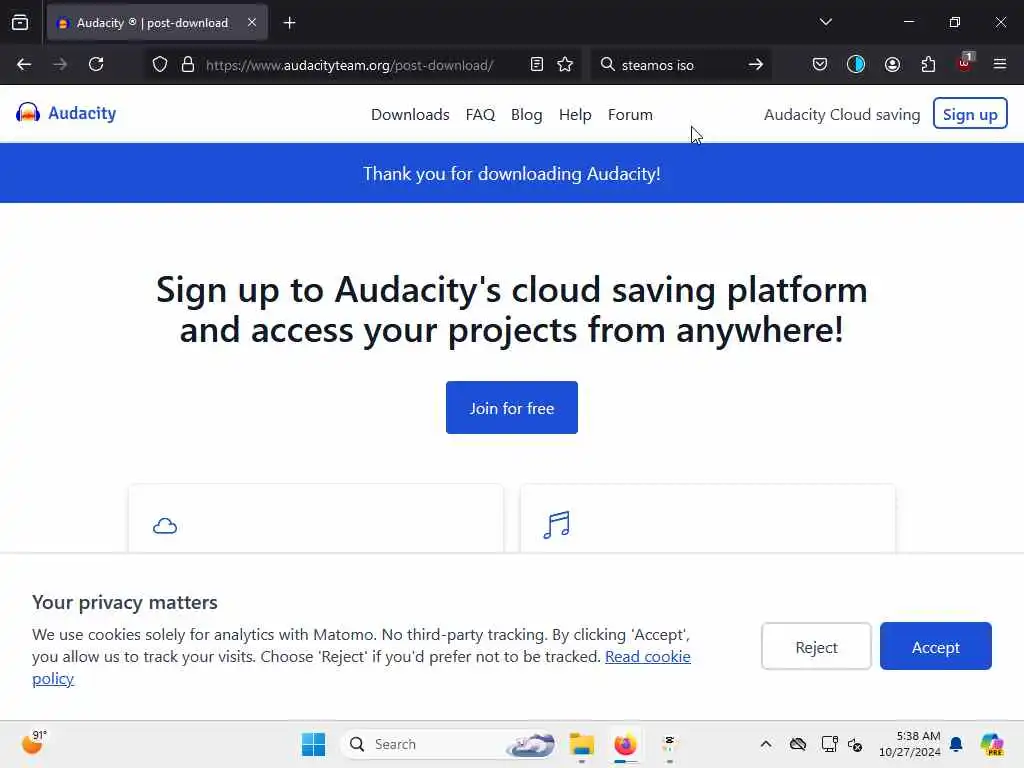Image resolution: width=1024 pixels, height=768 pixels.
Task: Open the Forum nav item
Action: 630,115
